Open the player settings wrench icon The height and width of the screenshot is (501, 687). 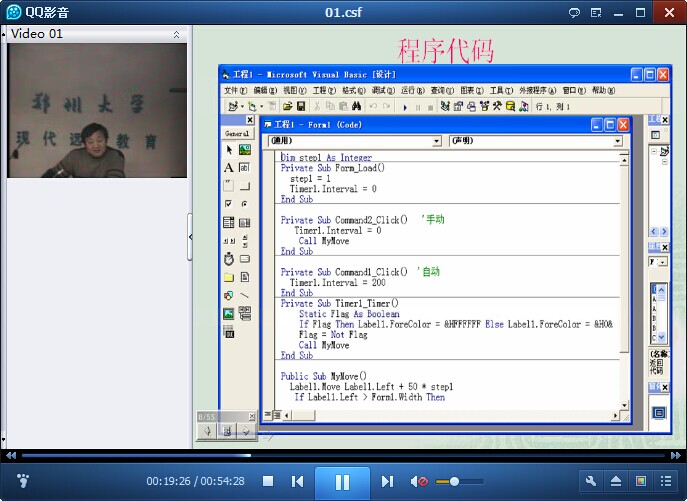click(x=591, y=481)
